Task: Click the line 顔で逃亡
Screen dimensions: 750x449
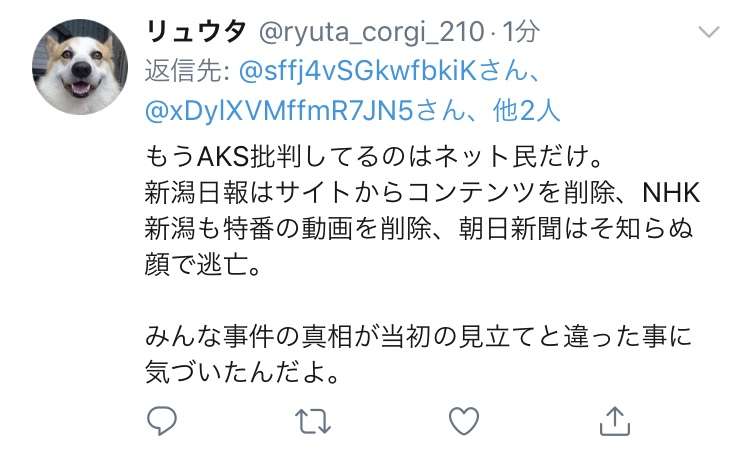Action: pos(203,264)
